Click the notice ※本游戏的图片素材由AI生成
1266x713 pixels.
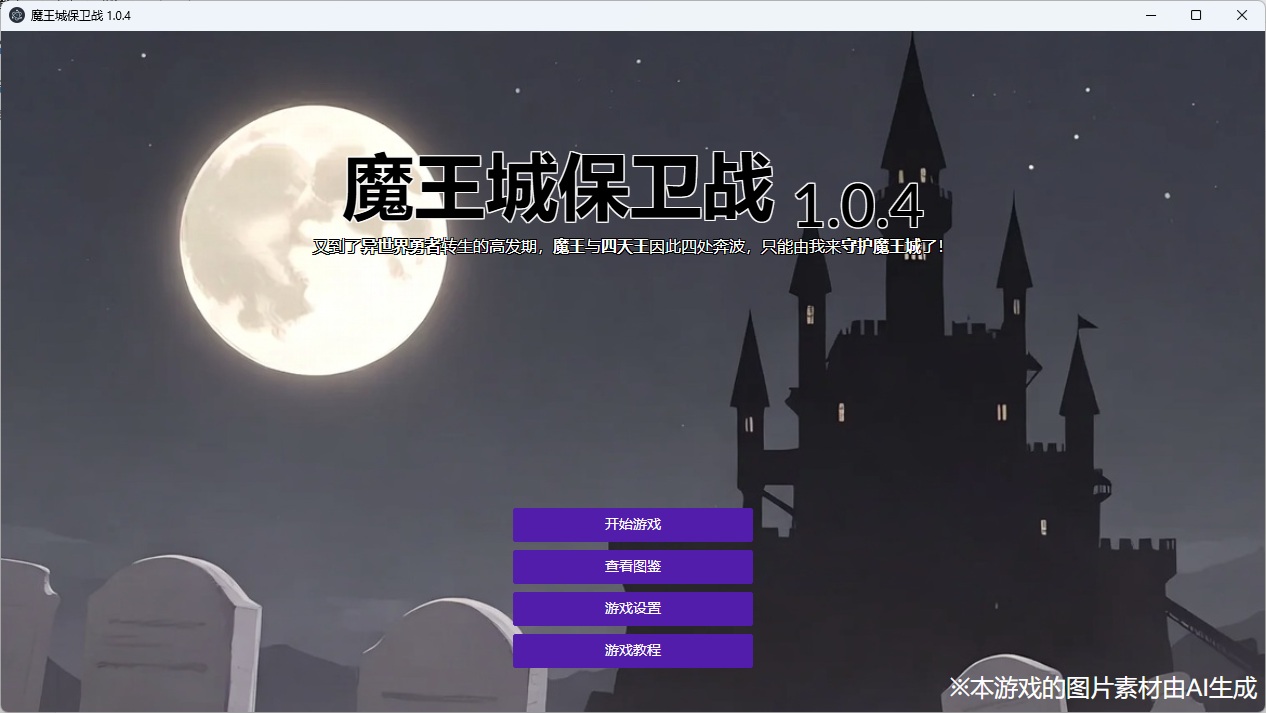click(x=1102, y=688)
